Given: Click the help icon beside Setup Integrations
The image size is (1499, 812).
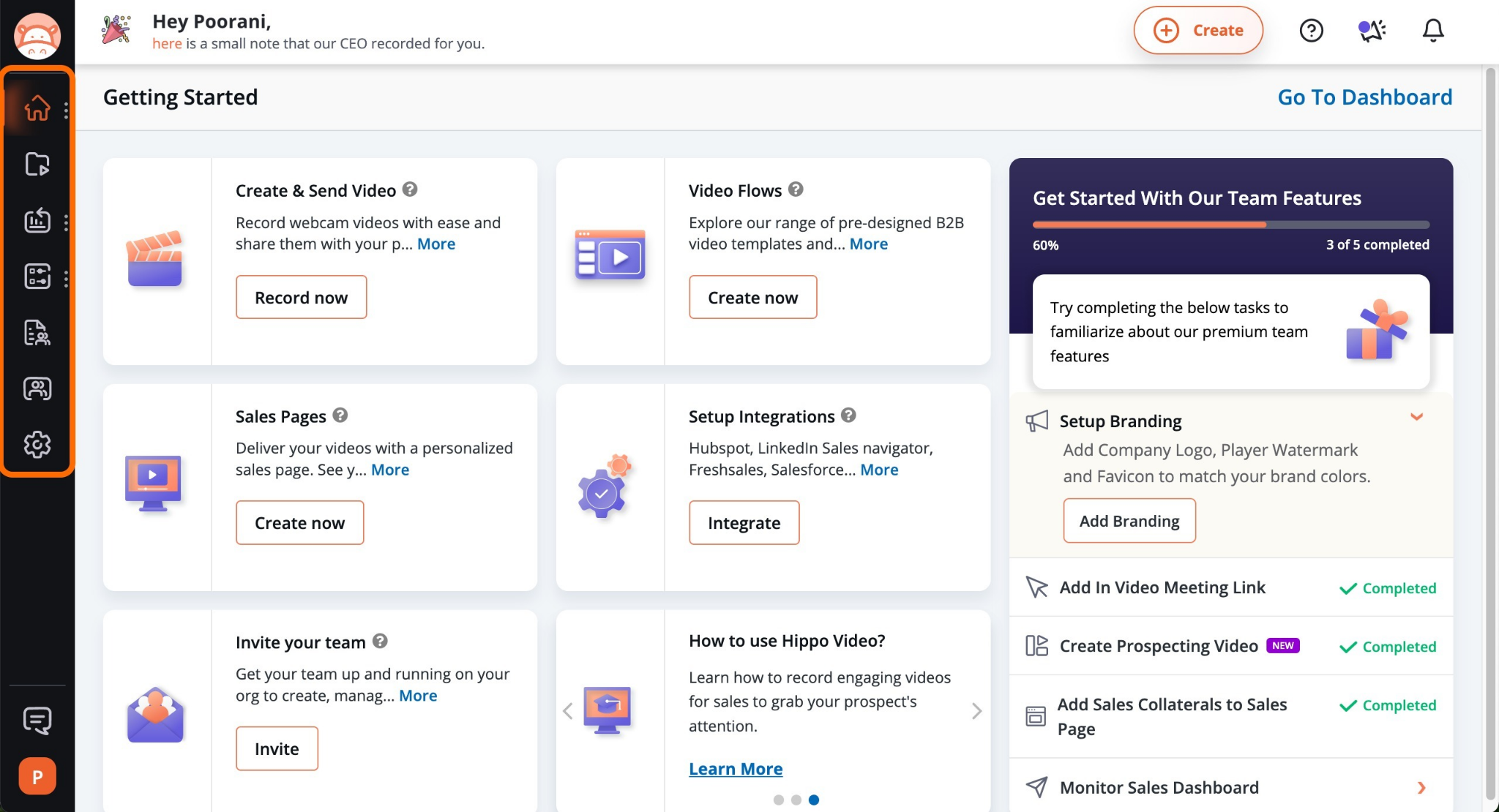Looking at the screenshot, I should coord(848,416).
